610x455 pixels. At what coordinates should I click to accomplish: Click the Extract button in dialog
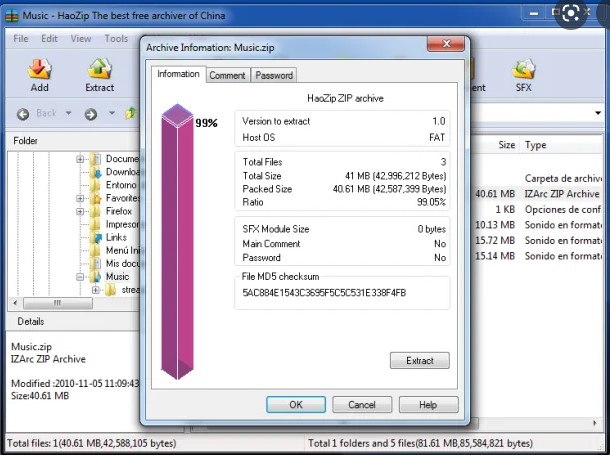pyautogui.click(x=419, y=360)
